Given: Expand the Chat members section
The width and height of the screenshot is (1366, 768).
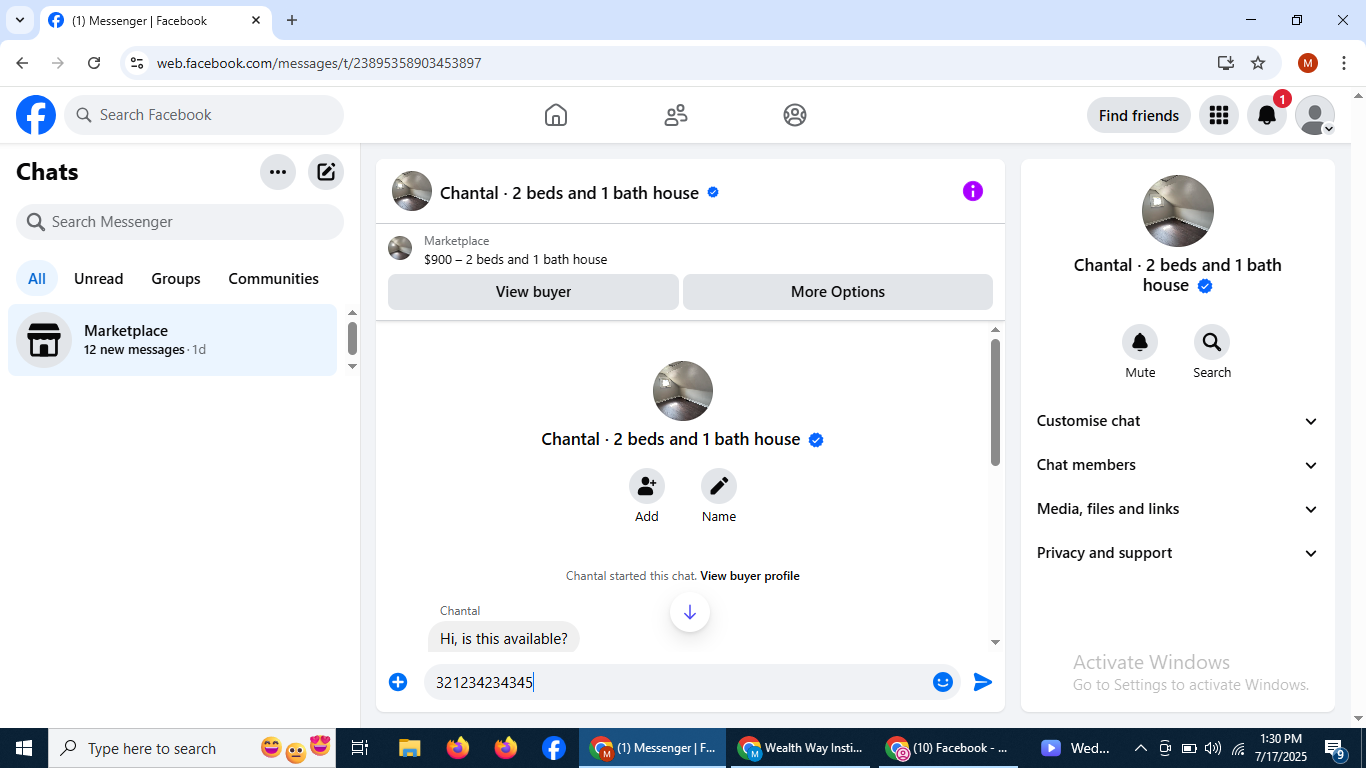Looking at the screenshot, I should (1178, 465).
